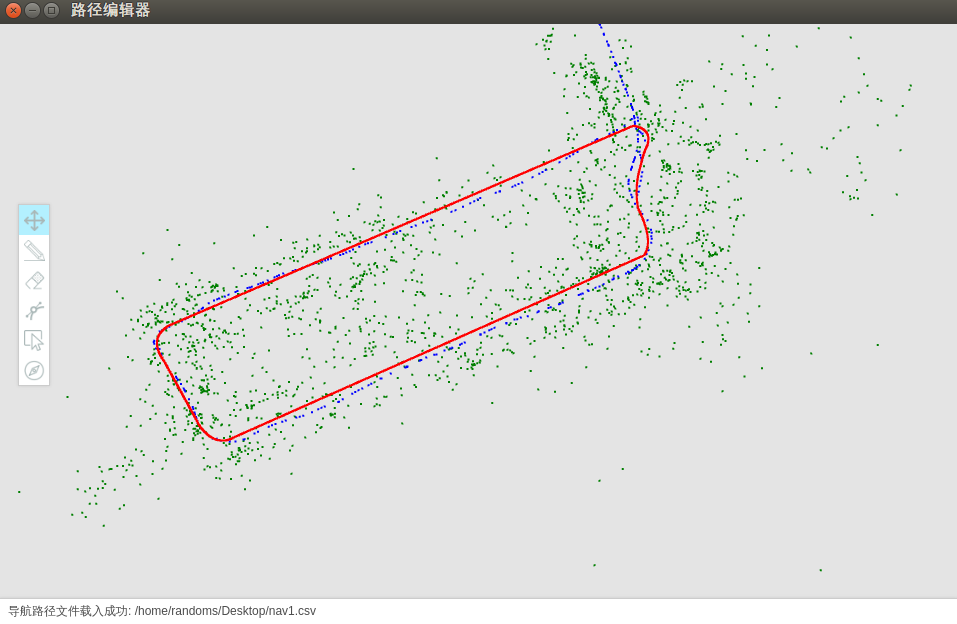Image resolution: width=957 pixels, height=624 pixels.
Task: Click the status text showing nav1.csv loaded
Action: [162, 611]
